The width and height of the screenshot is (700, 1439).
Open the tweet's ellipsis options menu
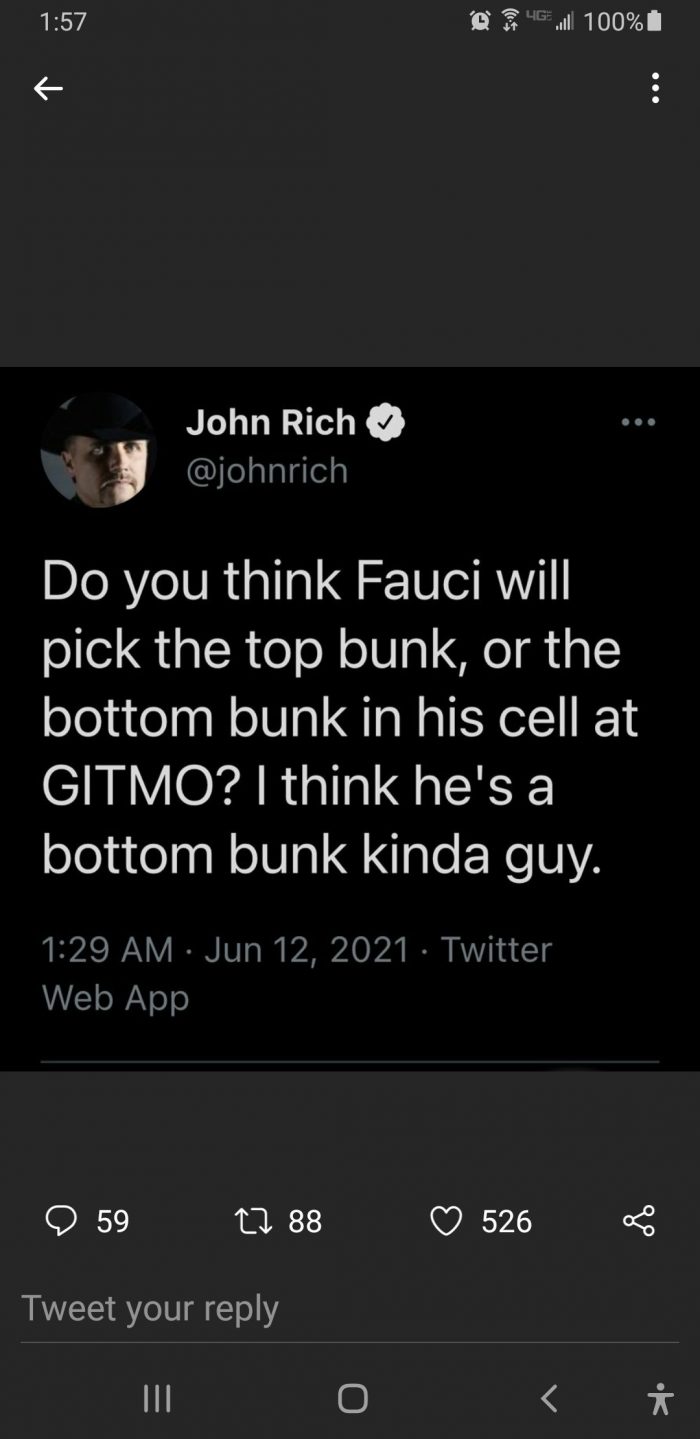638,422
